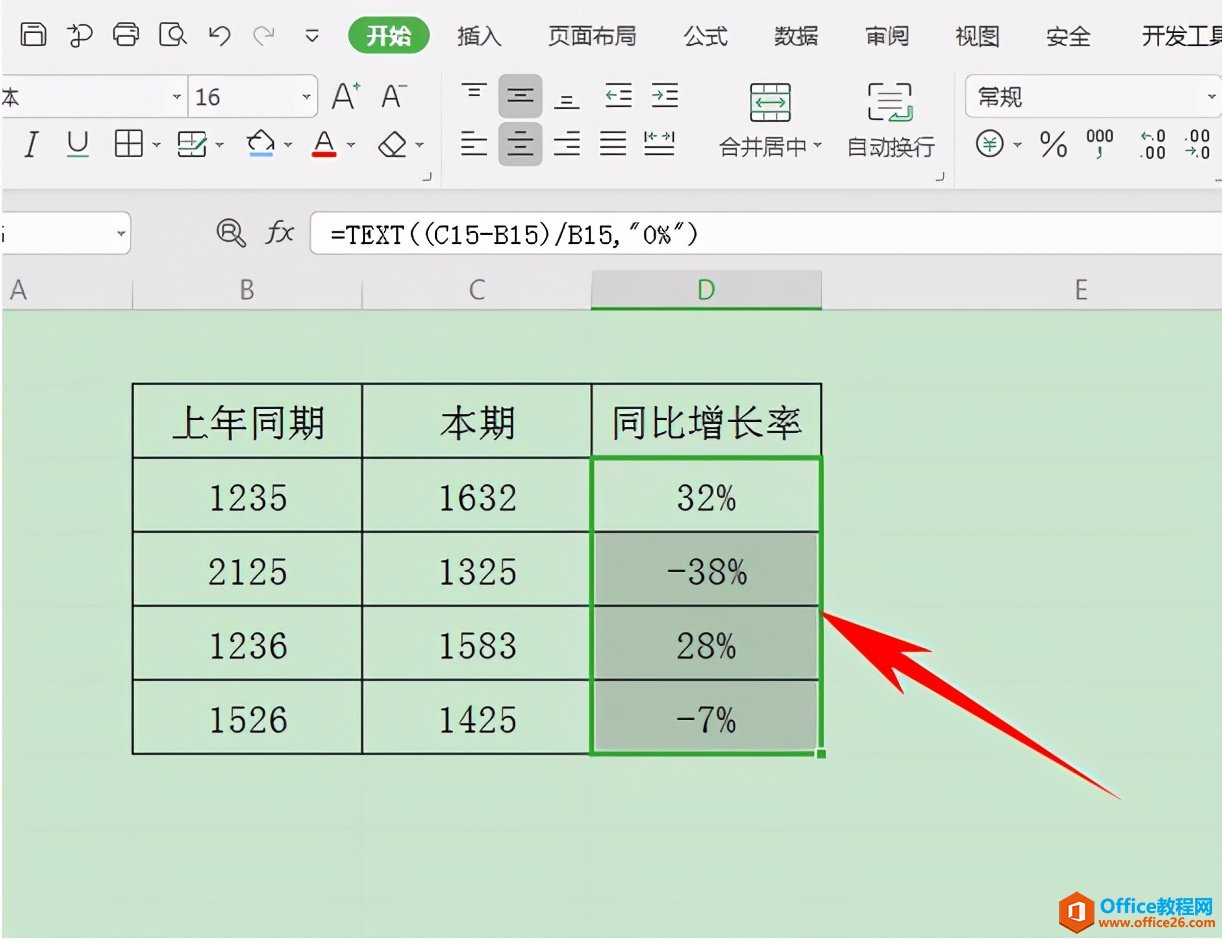Screen dimensions: 1222x940
Task: Toggle italic formatting
Action: point(31,146)
